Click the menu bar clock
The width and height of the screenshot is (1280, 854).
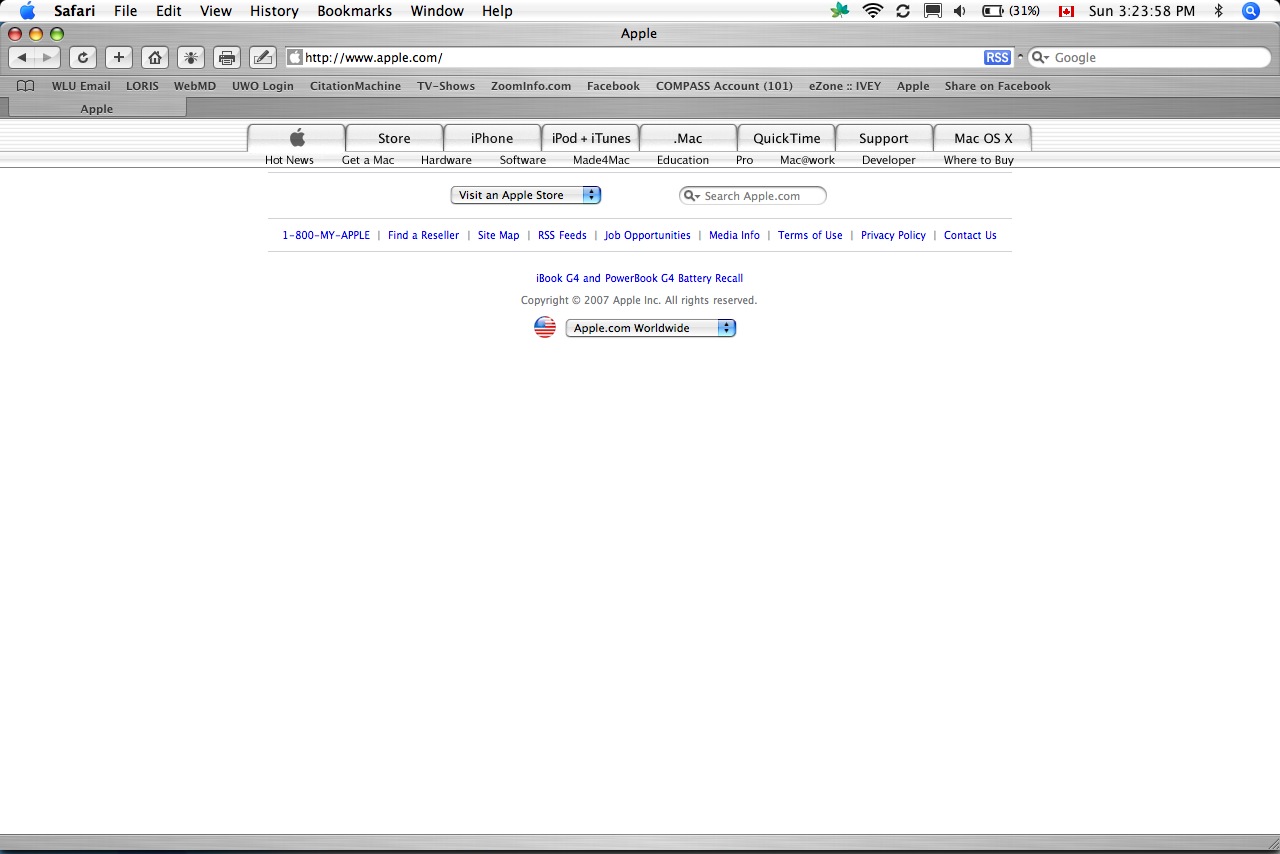1142,11
